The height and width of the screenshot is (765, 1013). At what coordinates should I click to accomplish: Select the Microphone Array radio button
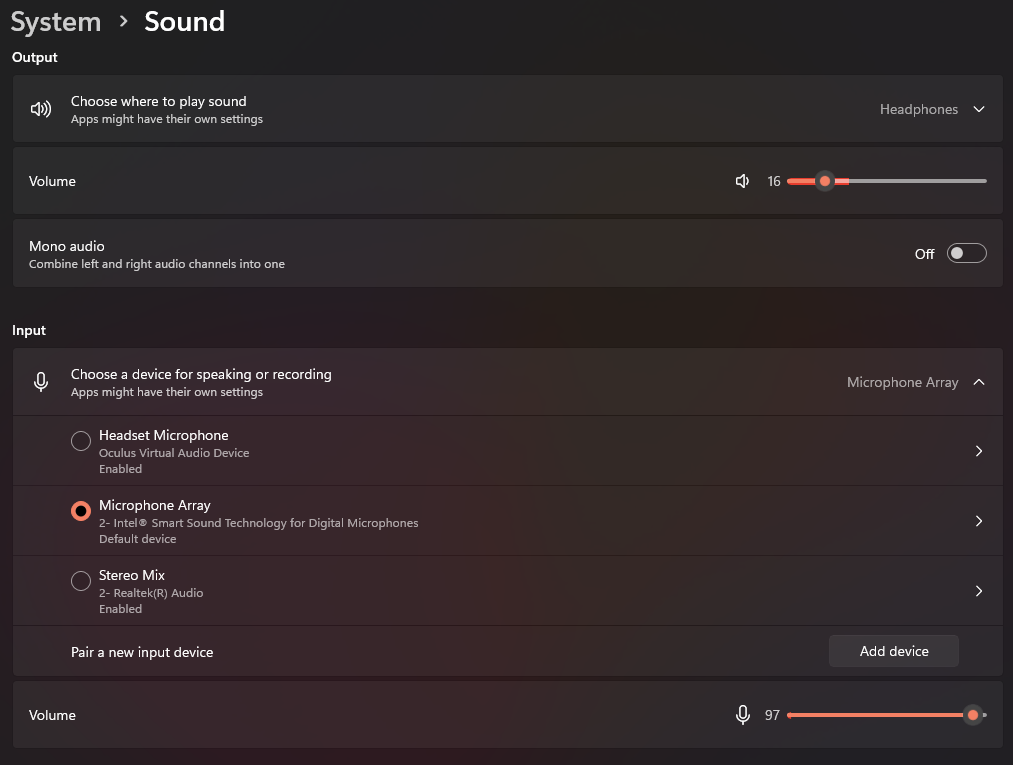point(81,511)
